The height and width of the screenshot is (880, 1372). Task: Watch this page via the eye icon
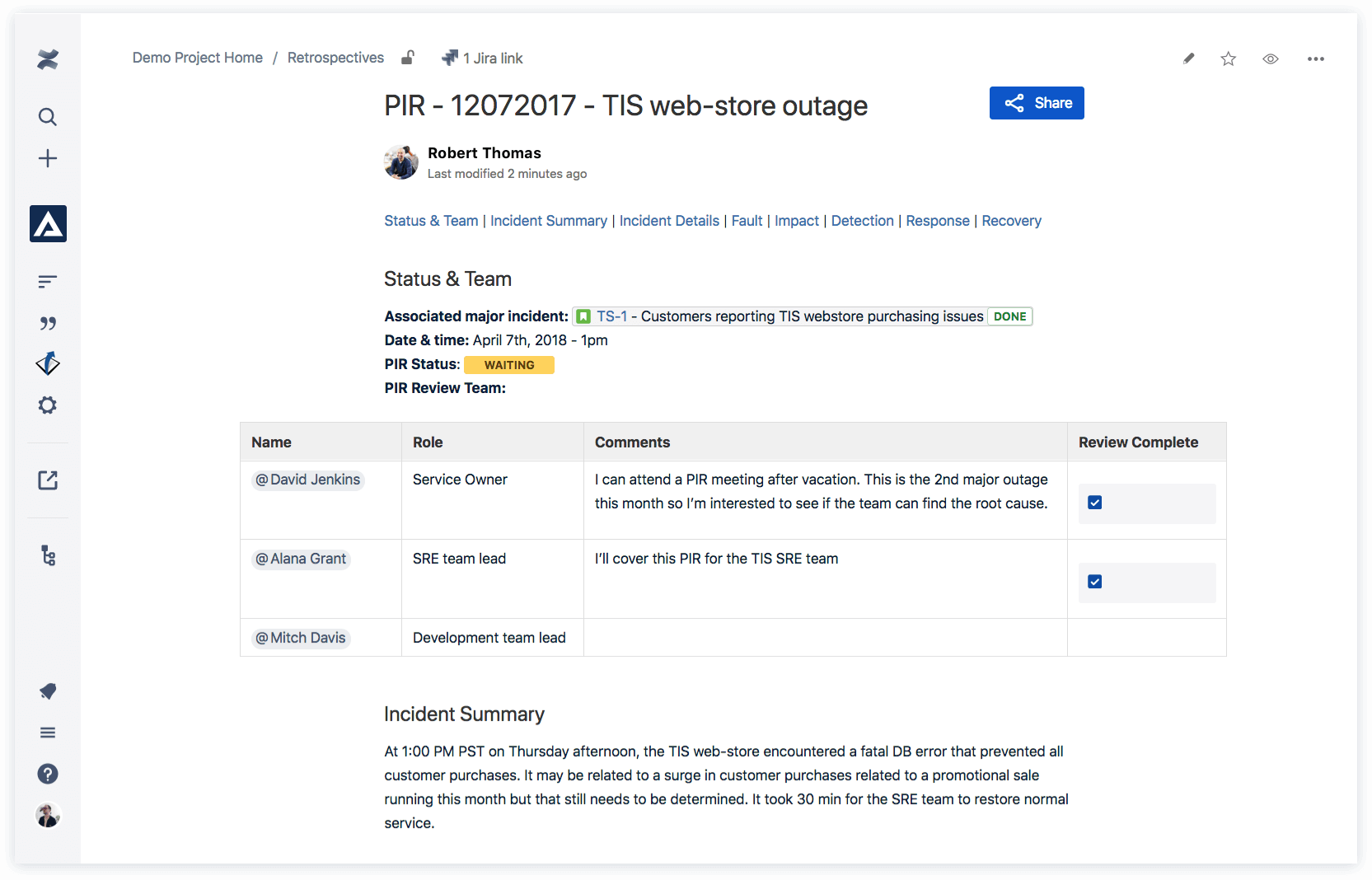click(1270, 59)
